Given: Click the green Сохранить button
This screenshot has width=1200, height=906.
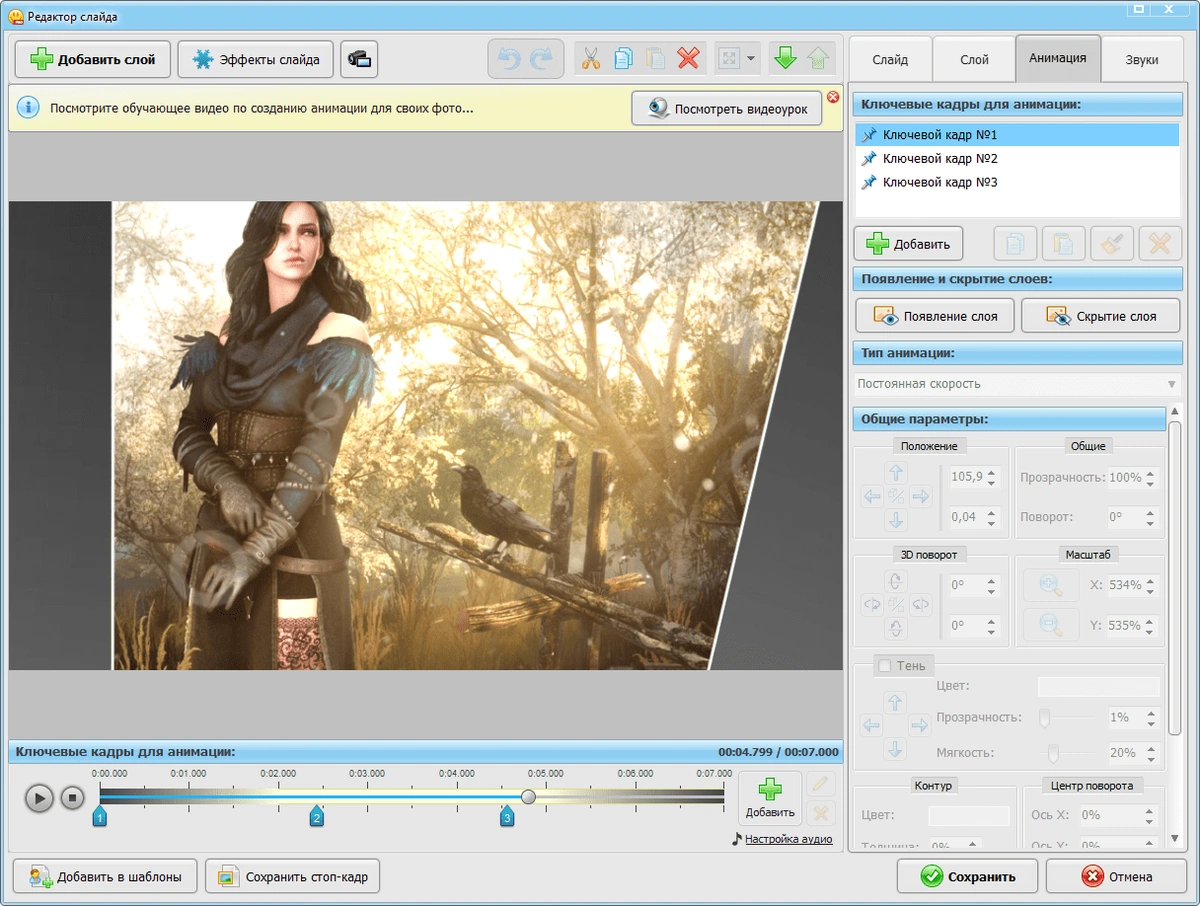Looking at the screenshot, I should tap(967, 877).
